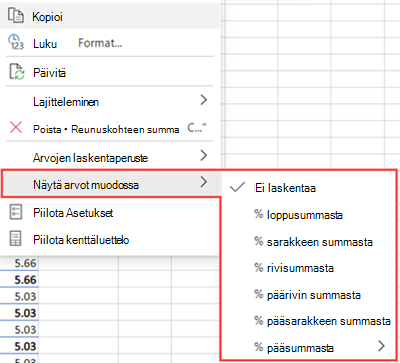This screenshot has width=400, height=363.
Task: Select % pääsummasta option
Action: click(x=308, y=347)
